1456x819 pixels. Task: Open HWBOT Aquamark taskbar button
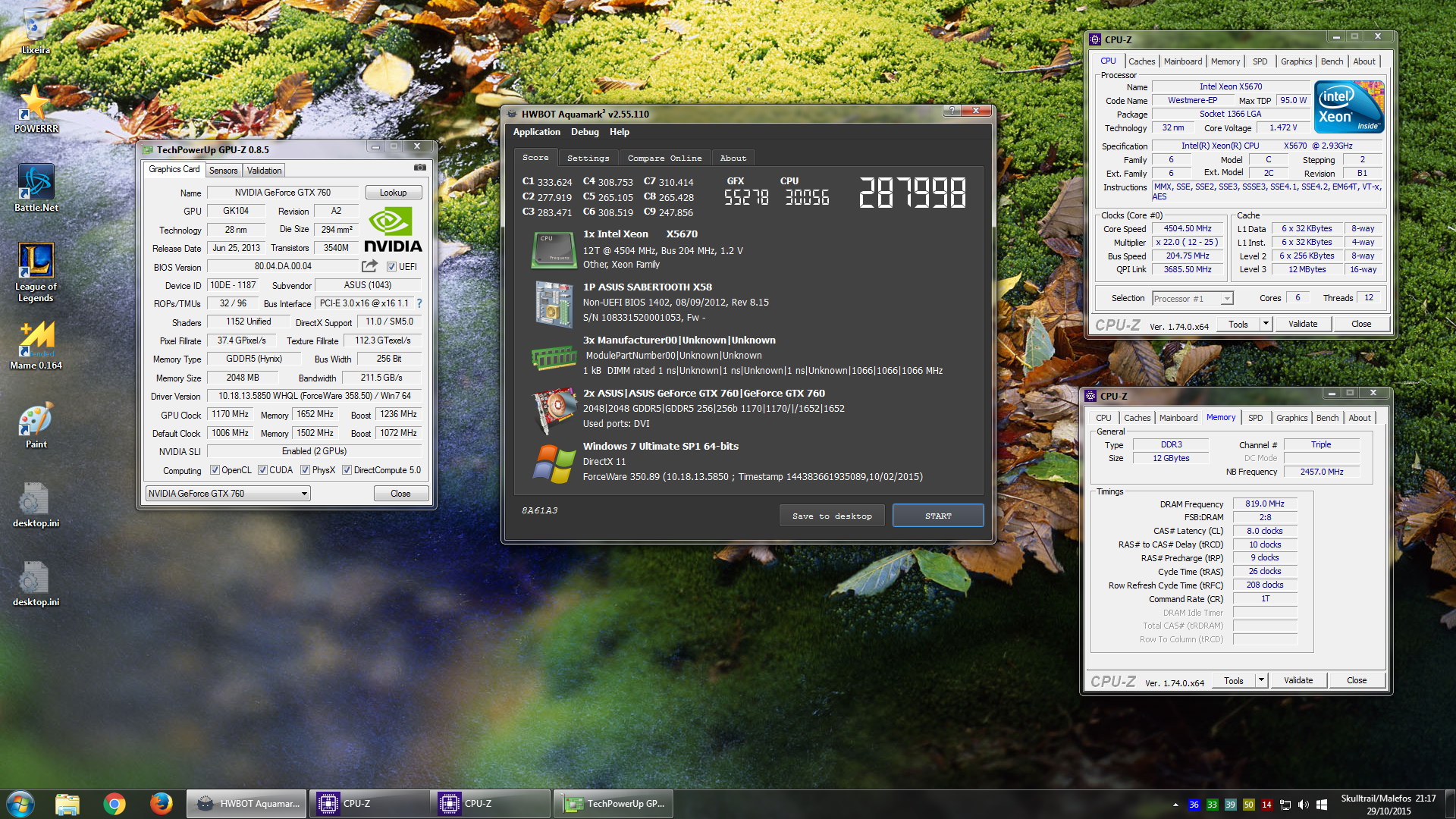[247, 804]
